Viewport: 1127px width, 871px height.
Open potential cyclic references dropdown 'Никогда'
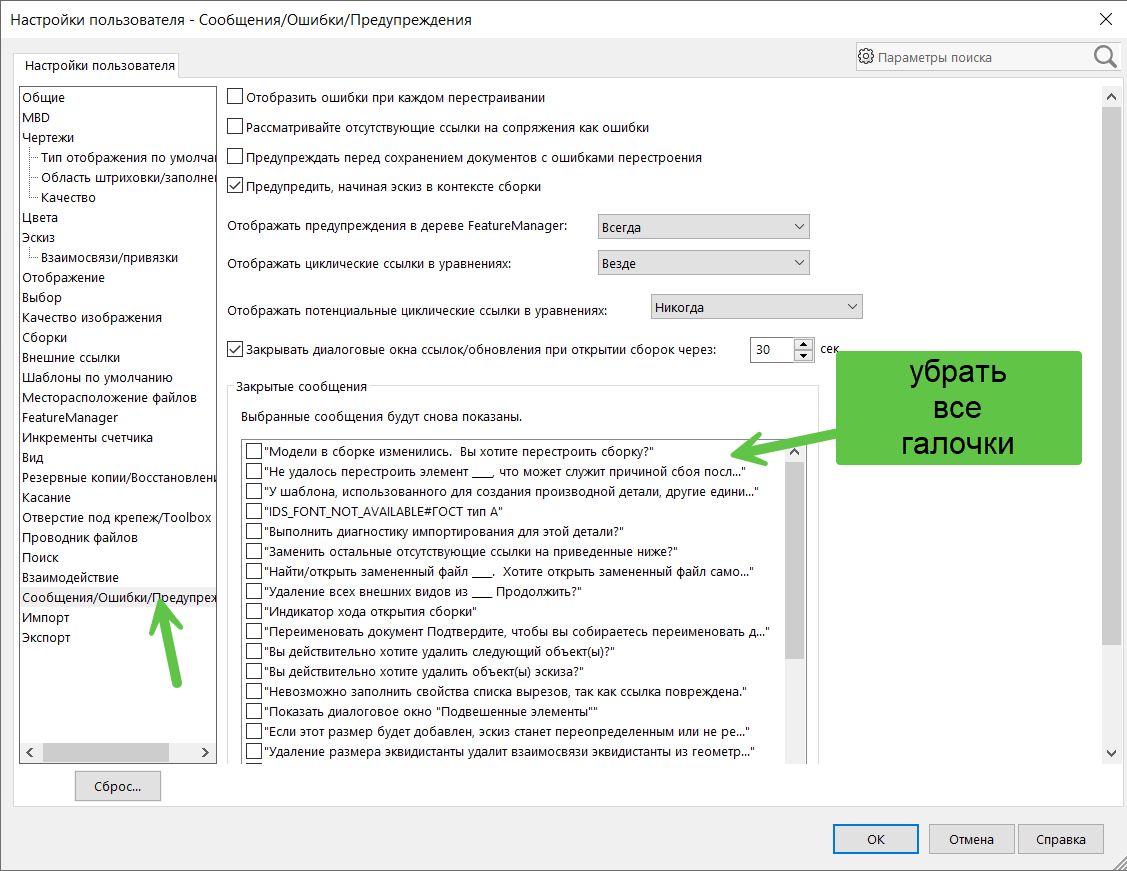757,307
